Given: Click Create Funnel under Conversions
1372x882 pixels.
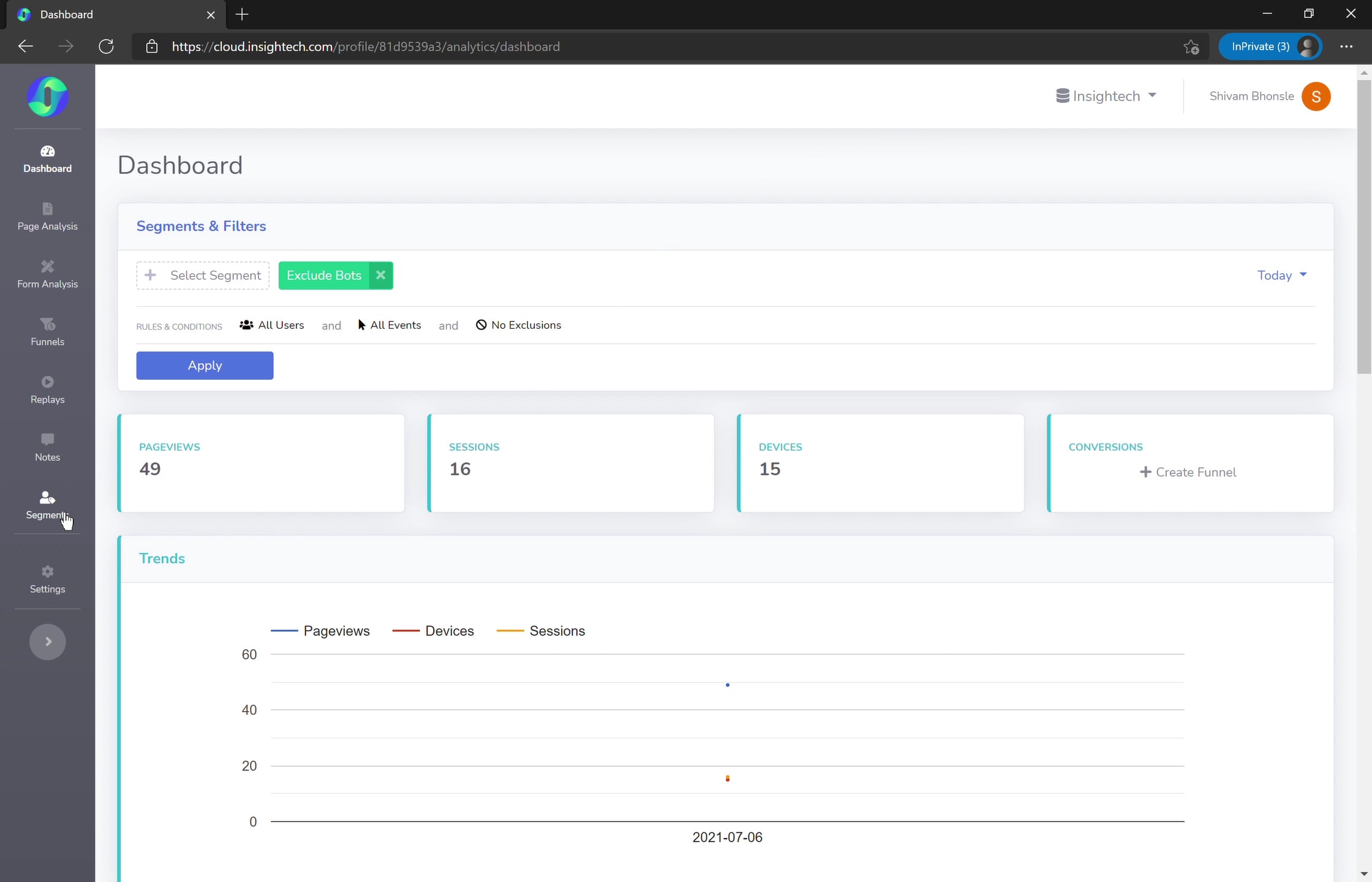Looking at the screenshot, I should [1188, 472].
